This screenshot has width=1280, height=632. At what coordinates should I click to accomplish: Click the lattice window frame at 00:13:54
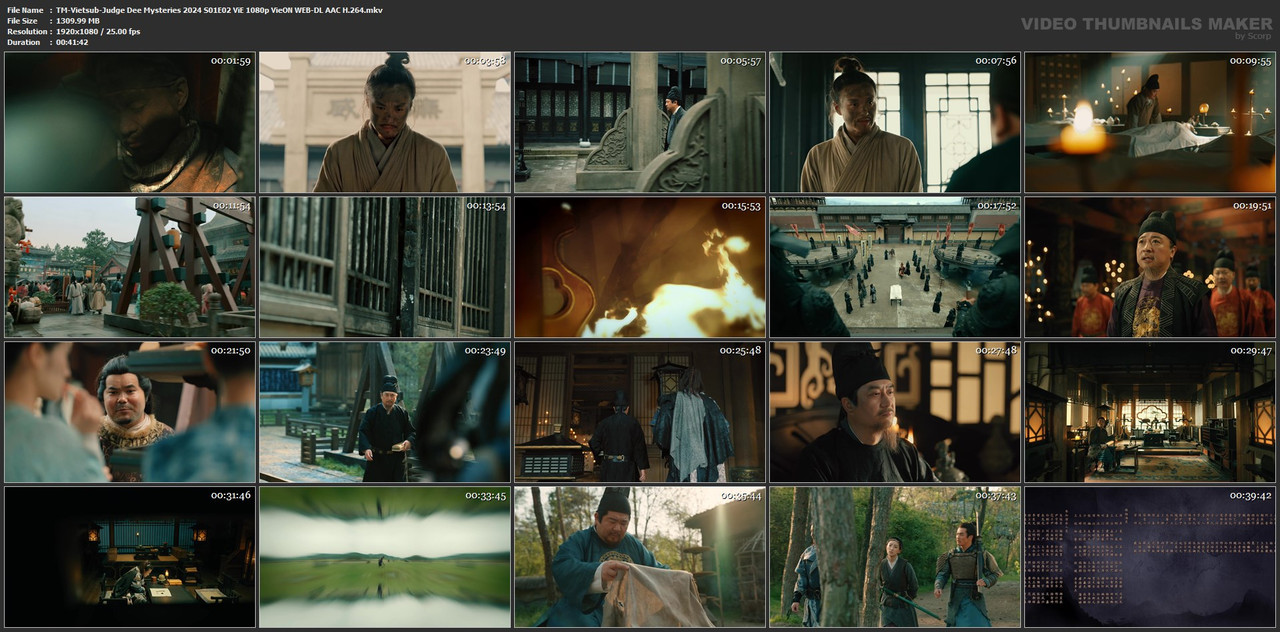tap(385, 267)
